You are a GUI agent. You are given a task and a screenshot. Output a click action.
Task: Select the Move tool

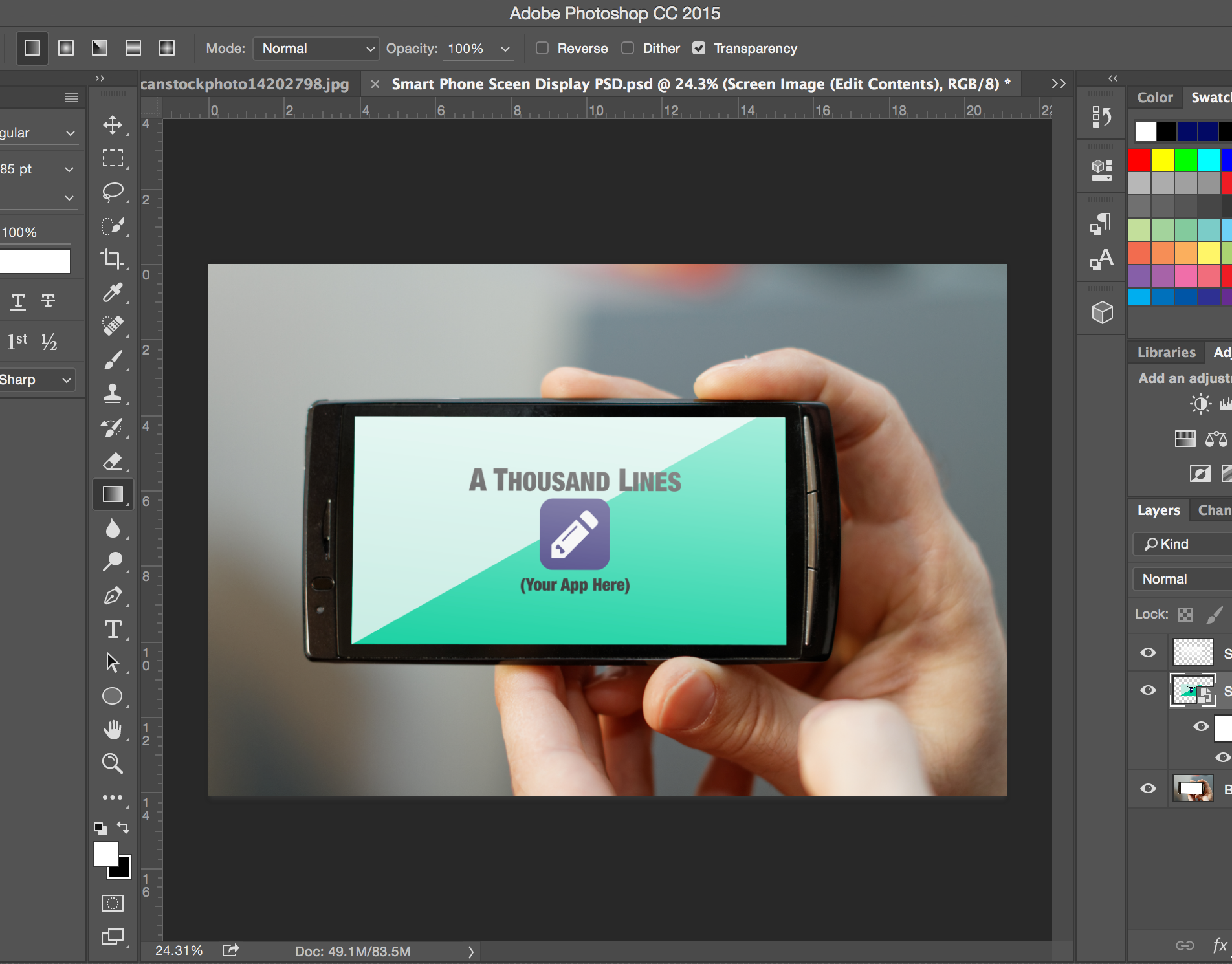pyautogui.click(x=113, y=125)
